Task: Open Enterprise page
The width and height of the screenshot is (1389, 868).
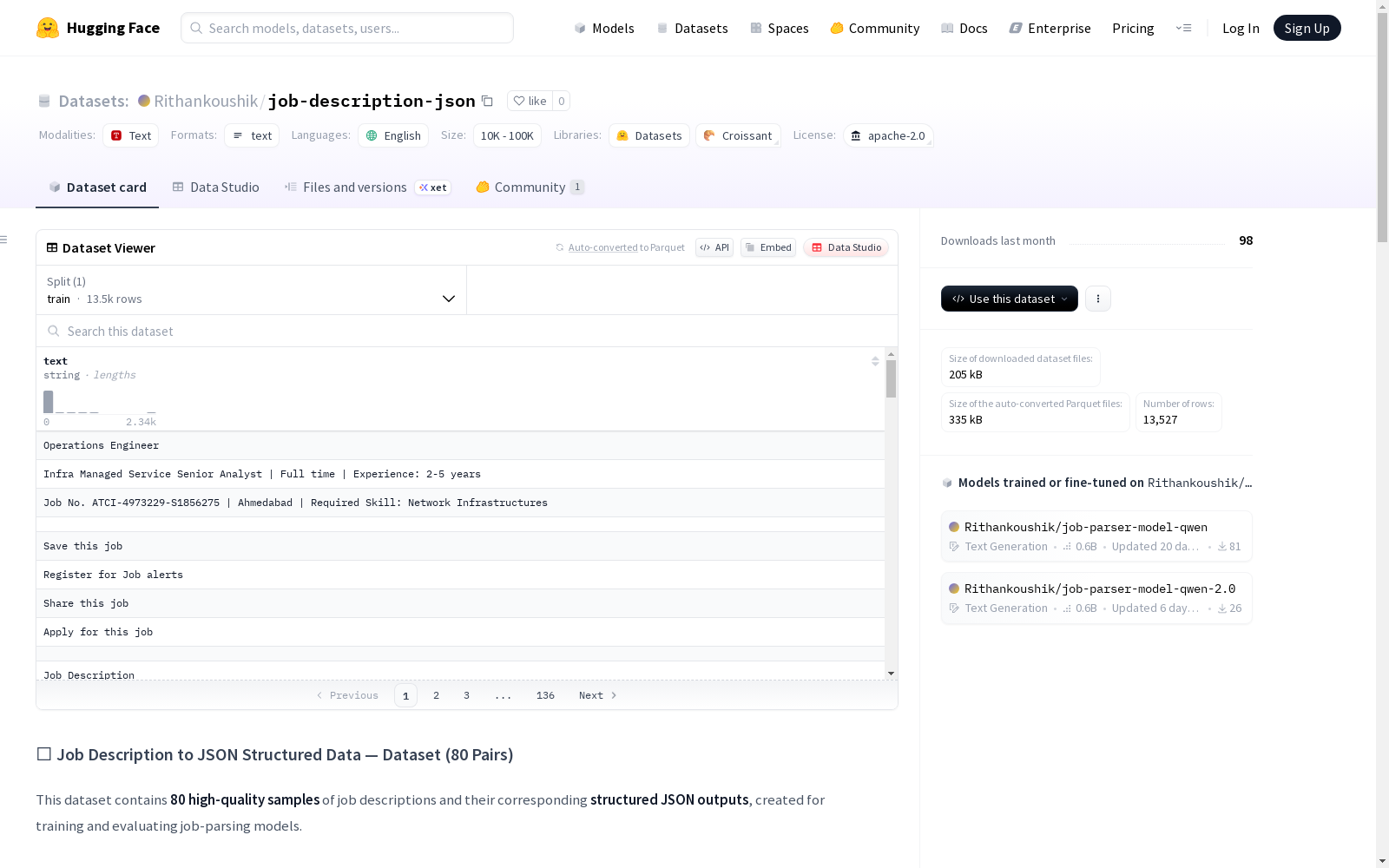Action: coord(1050,28)
